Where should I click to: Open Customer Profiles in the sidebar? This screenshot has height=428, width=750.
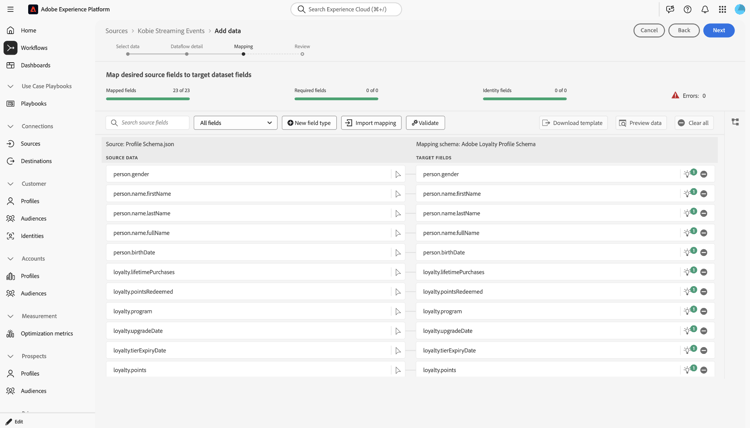pos(30,201)
